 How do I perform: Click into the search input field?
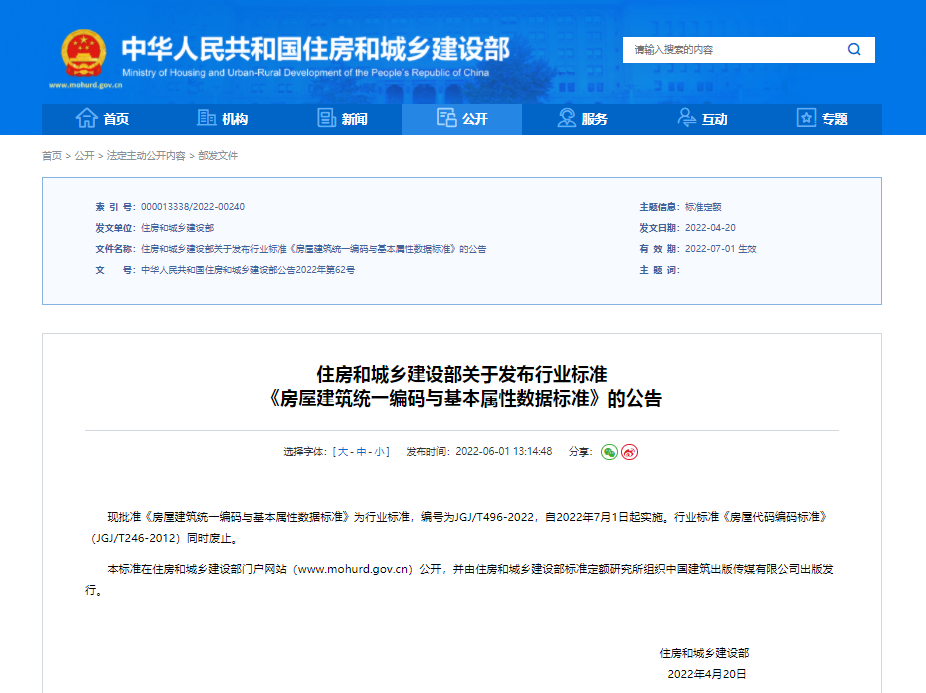(x=730, y=49)
